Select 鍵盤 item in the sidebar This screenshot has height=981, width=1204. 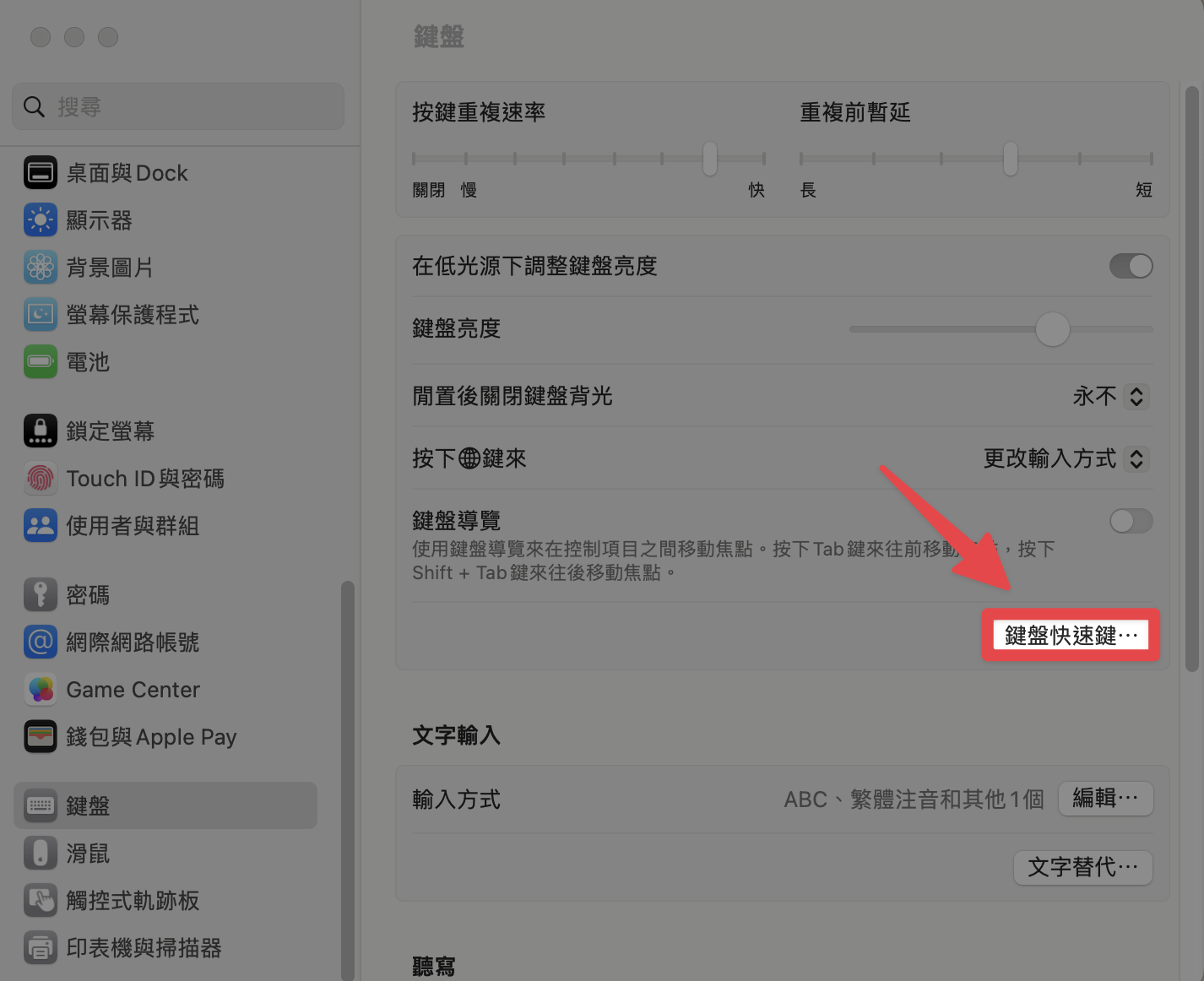tap(165, 805)
